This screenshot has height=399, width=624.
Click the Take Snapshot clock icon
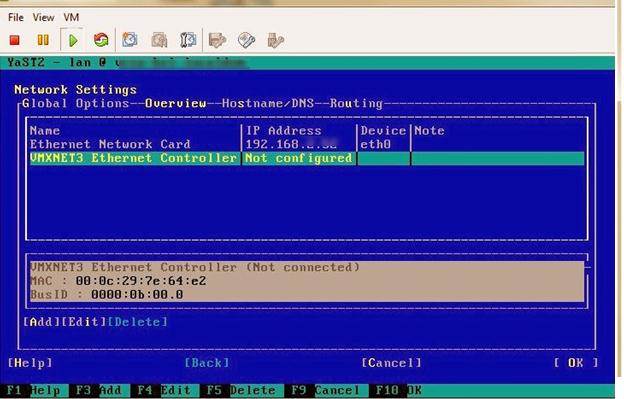tap(130, 40)
